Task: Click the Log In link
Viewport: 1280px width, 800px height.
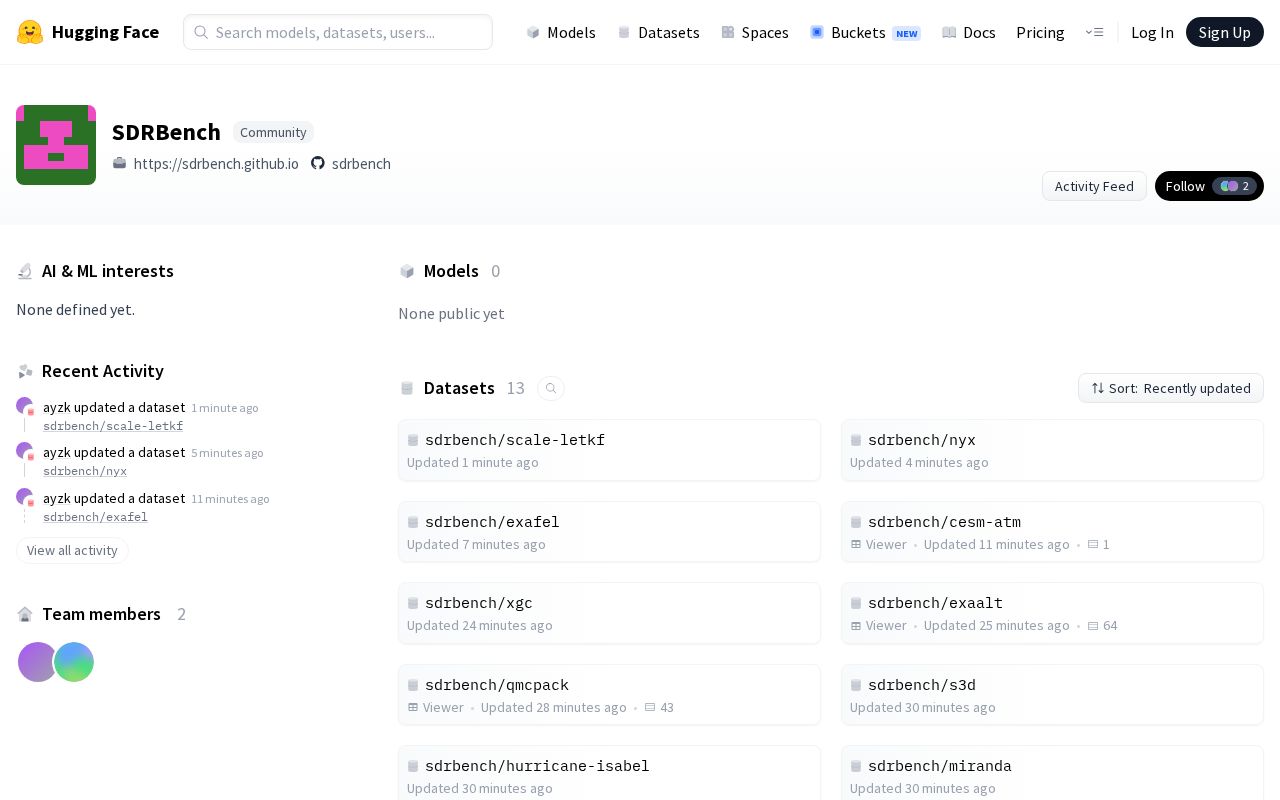Action: [x=1152, y=32]
